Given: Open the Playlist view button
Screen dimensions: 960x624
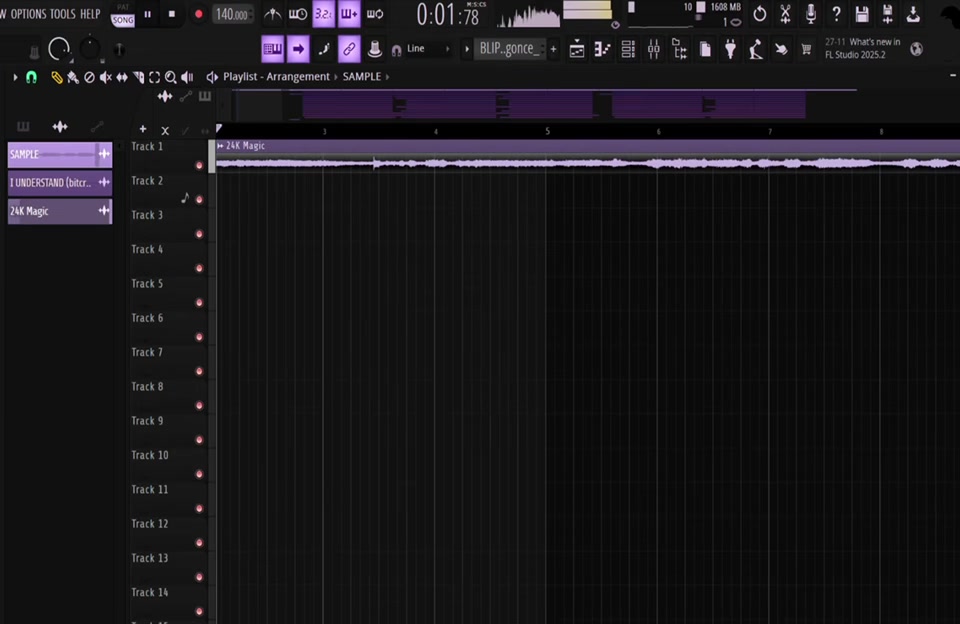Looking at the screenshot, I should coord(577,50).
